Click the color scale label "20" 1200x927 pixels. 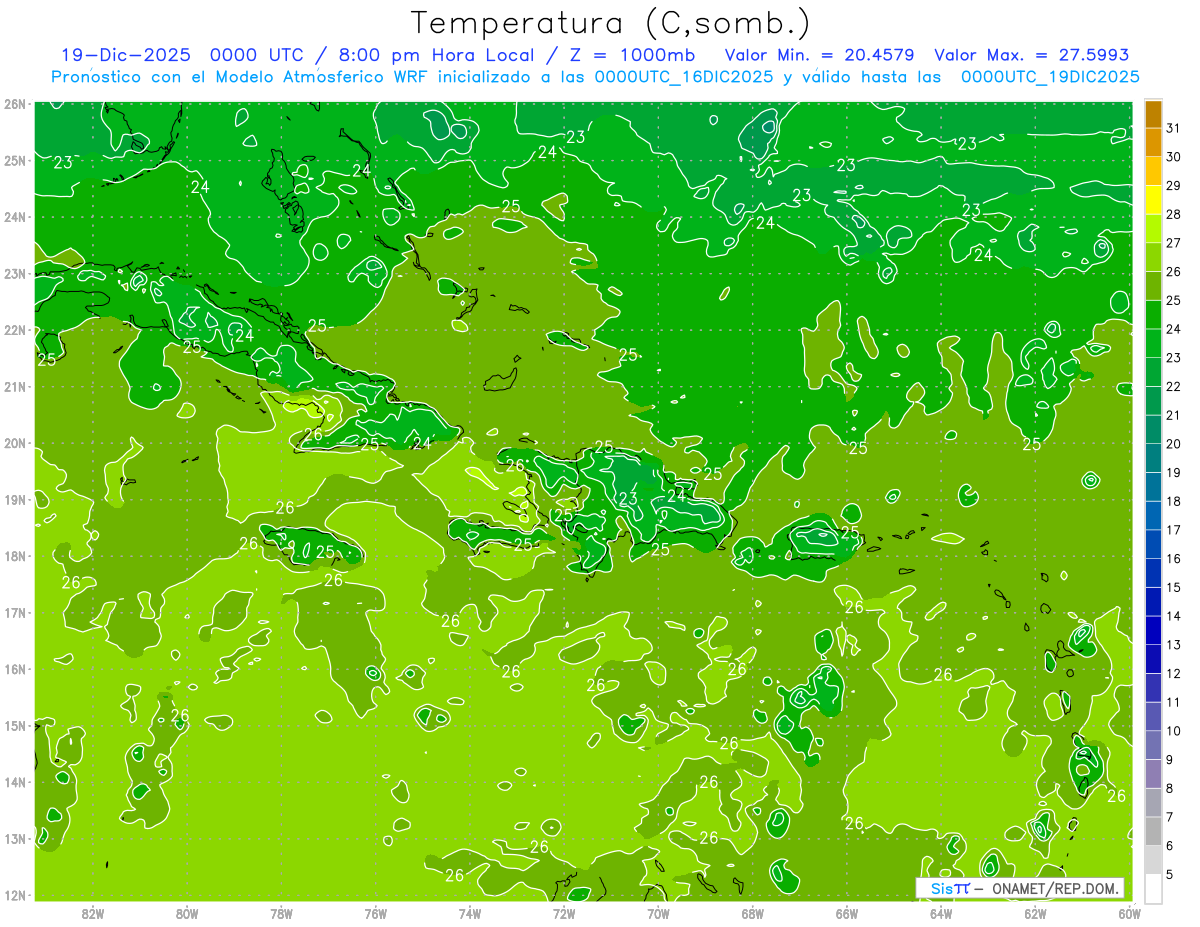(x=1174, y=444)
